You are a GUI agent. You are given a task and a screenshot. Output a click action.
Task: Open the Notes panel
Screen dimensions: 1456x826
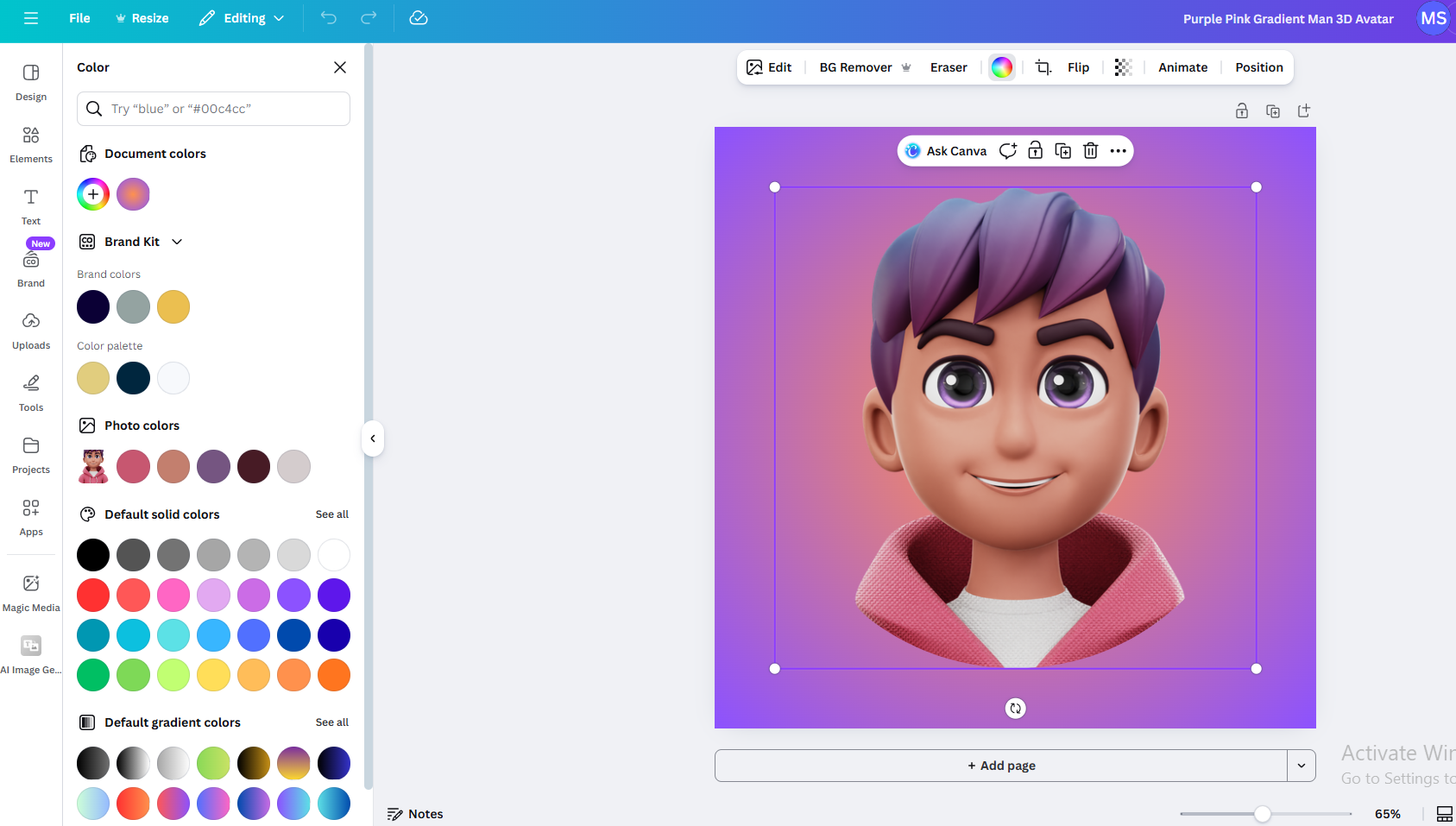point(415,814)
